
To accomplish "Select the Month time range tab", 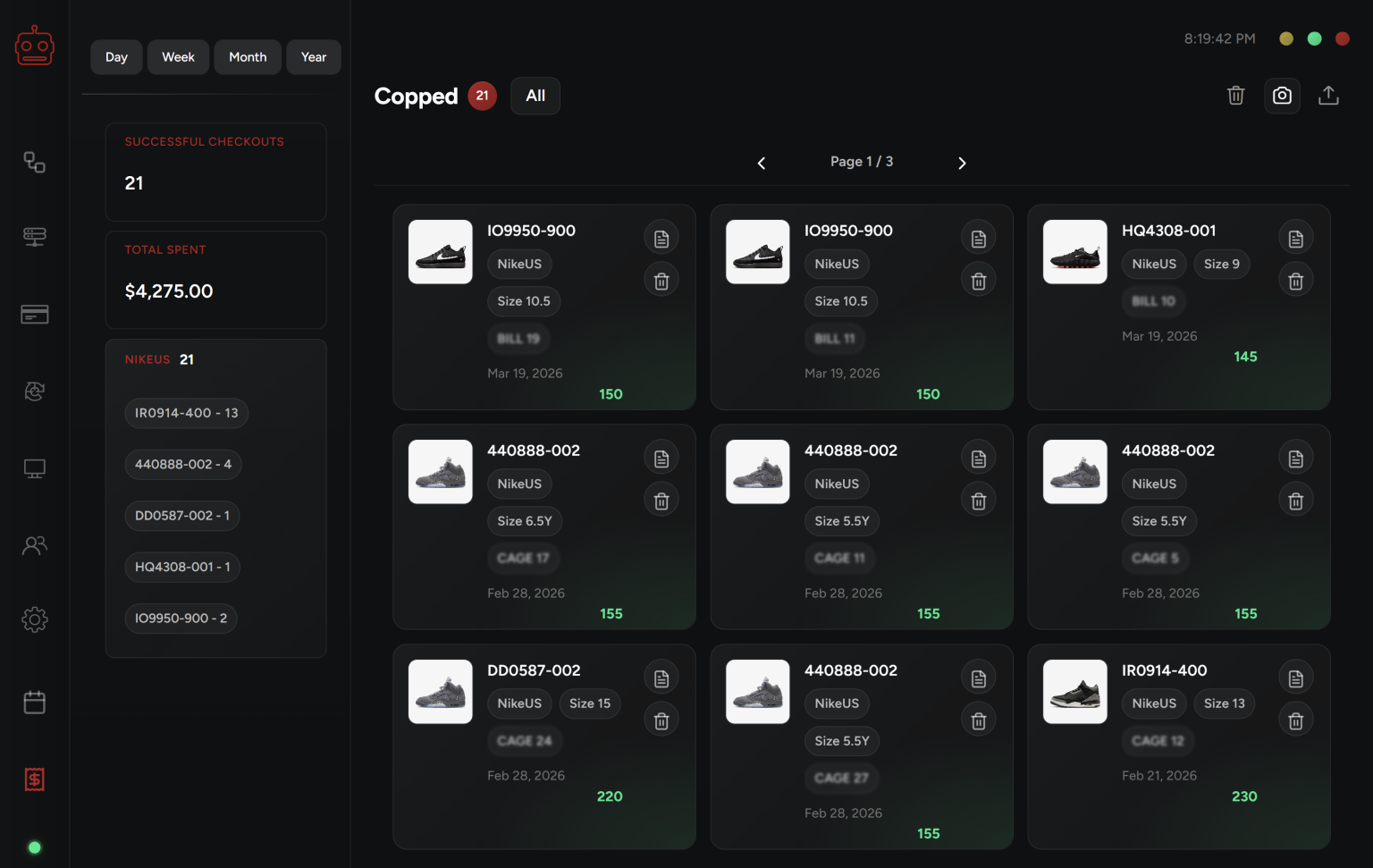I will 248,57.
